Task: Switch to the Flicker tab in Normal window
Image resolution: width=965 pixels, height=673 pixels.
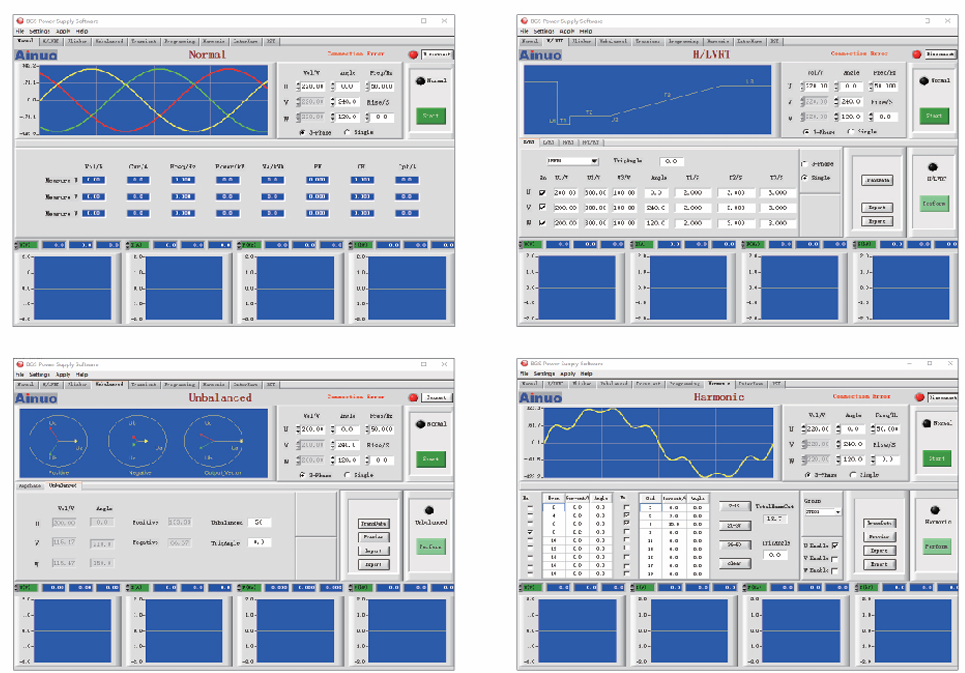Action: click(77, 41)
